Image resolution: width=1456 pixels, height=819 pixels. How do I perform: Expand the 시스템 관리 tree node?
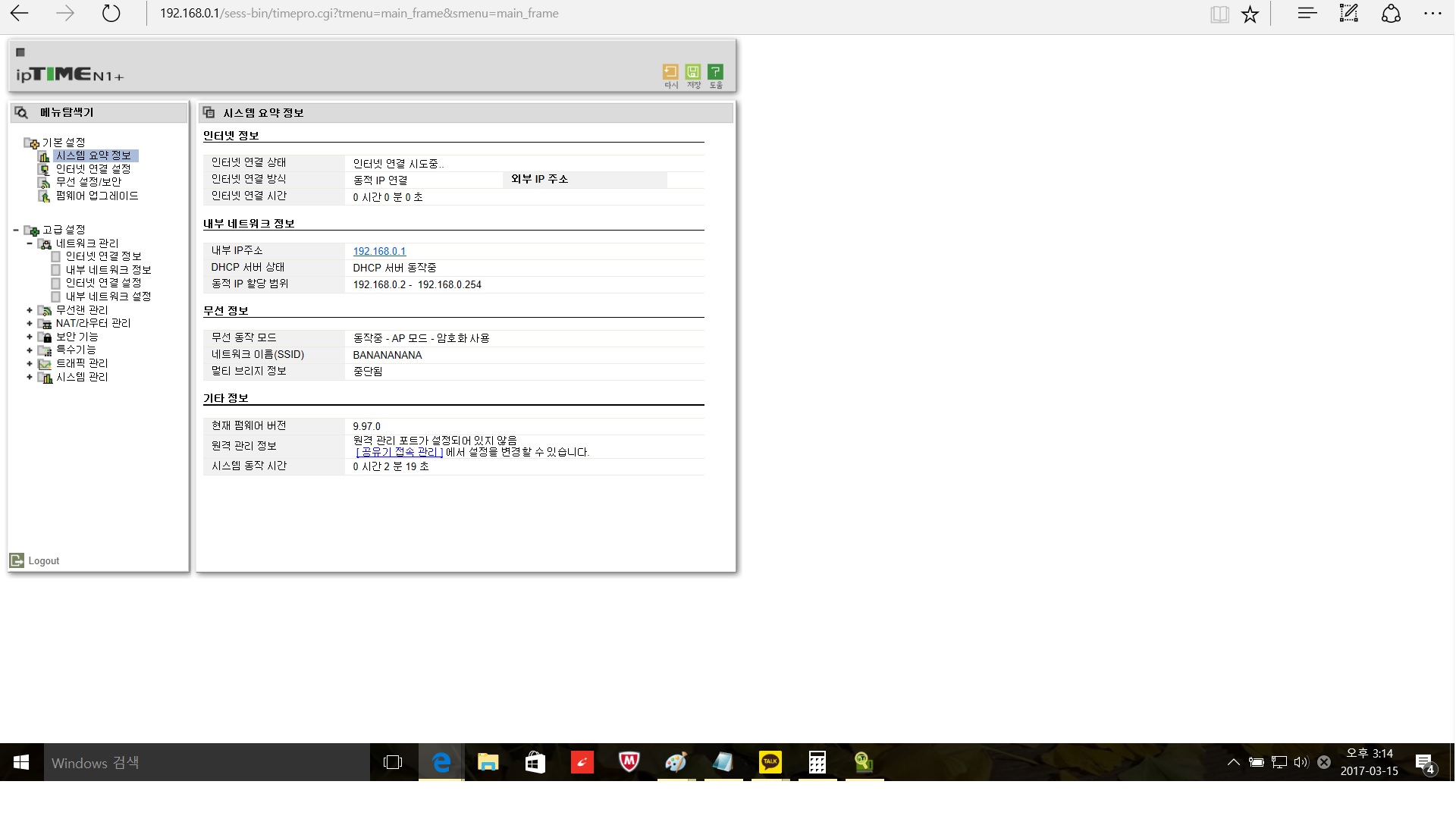[x=30, y=377]
